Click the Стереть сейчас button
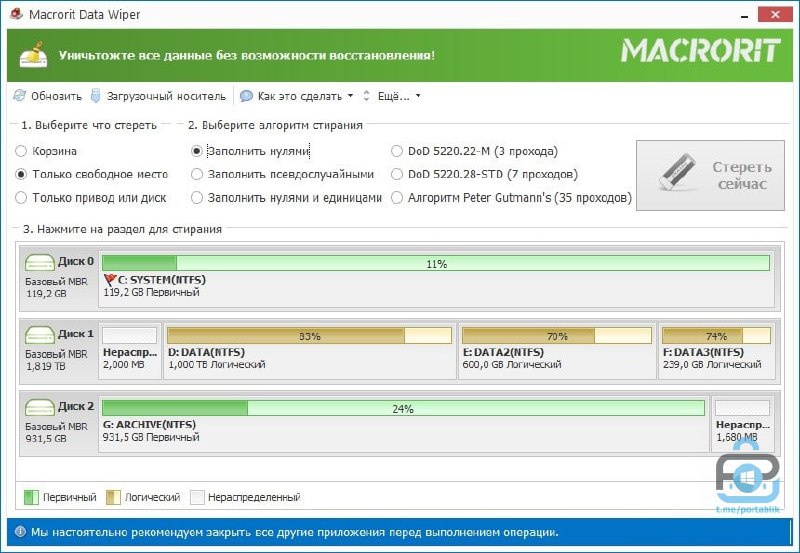This screenshot has width=800, height=553. [x=710, y=175]
